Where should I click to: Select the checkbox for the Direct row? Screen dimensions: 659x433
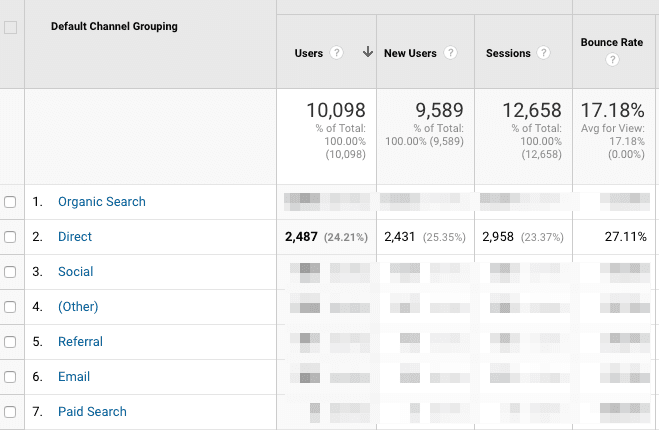(11, 237)
